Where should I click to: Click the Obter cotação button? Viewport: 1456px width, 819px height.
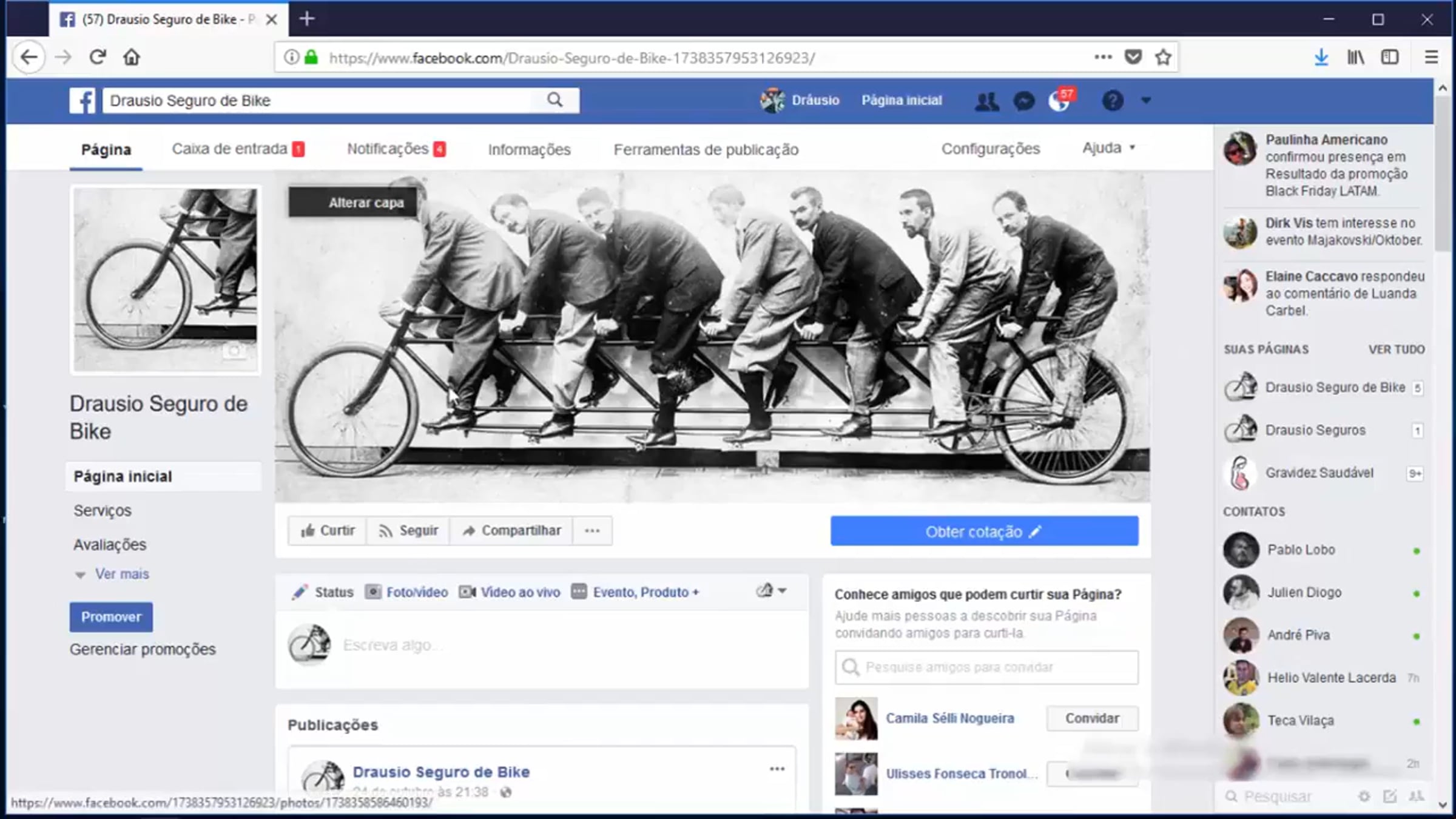click(x=984, y=531)
